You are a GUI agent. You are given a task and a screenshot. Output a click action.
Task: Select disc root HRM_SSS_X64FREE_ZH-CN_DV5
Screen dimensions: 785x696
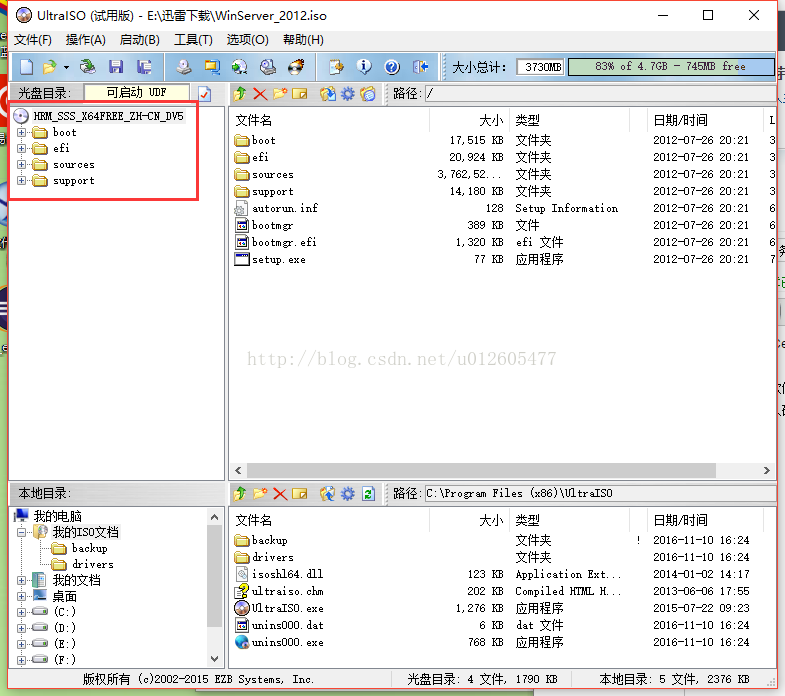pos(108,116)
